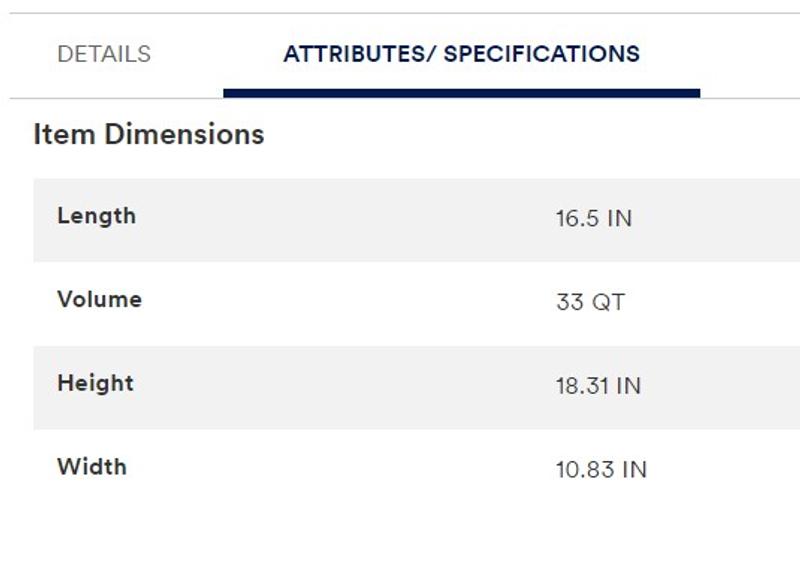Click the white Volume table row
This screenshot has height=568, width=800.
pyautogui.click(x=416, y=304)
